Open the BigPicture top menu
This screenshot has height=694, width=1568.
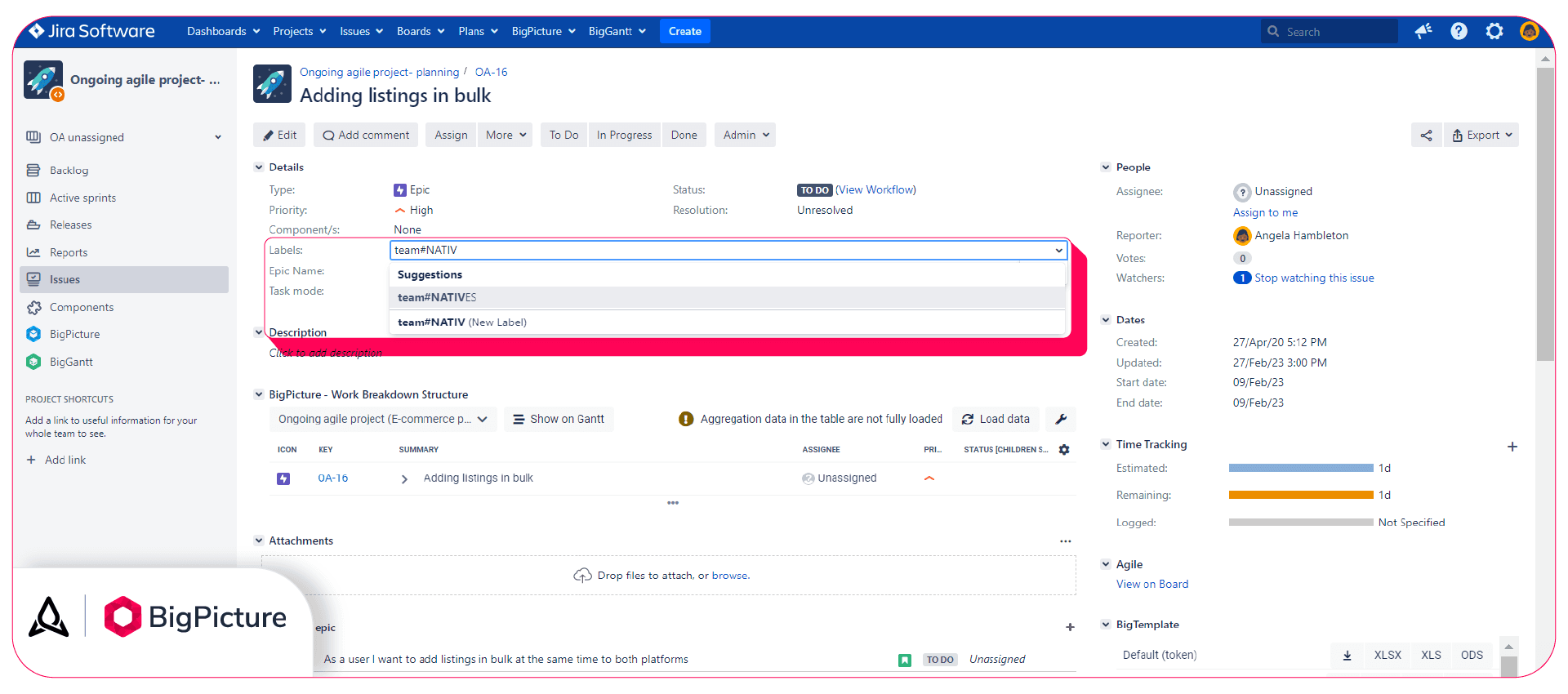click(543, 31)
